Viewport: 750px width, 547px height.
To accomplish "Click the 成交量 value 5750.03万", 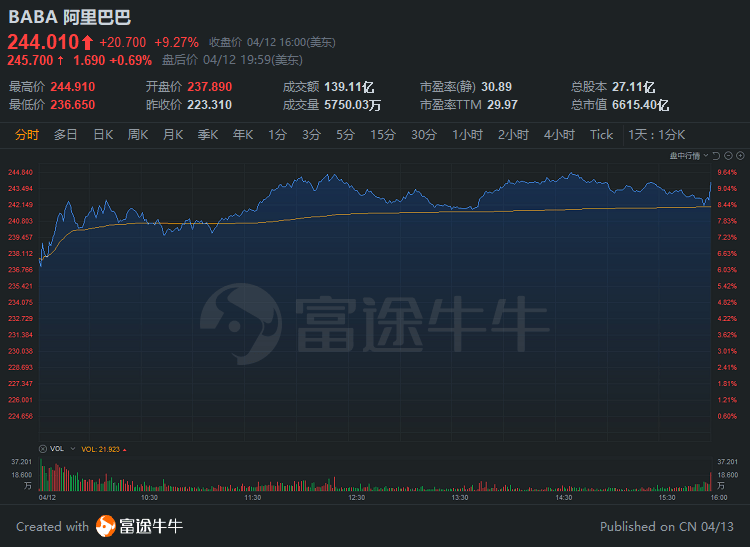I will pyautogui.click(x=353, y=105).
